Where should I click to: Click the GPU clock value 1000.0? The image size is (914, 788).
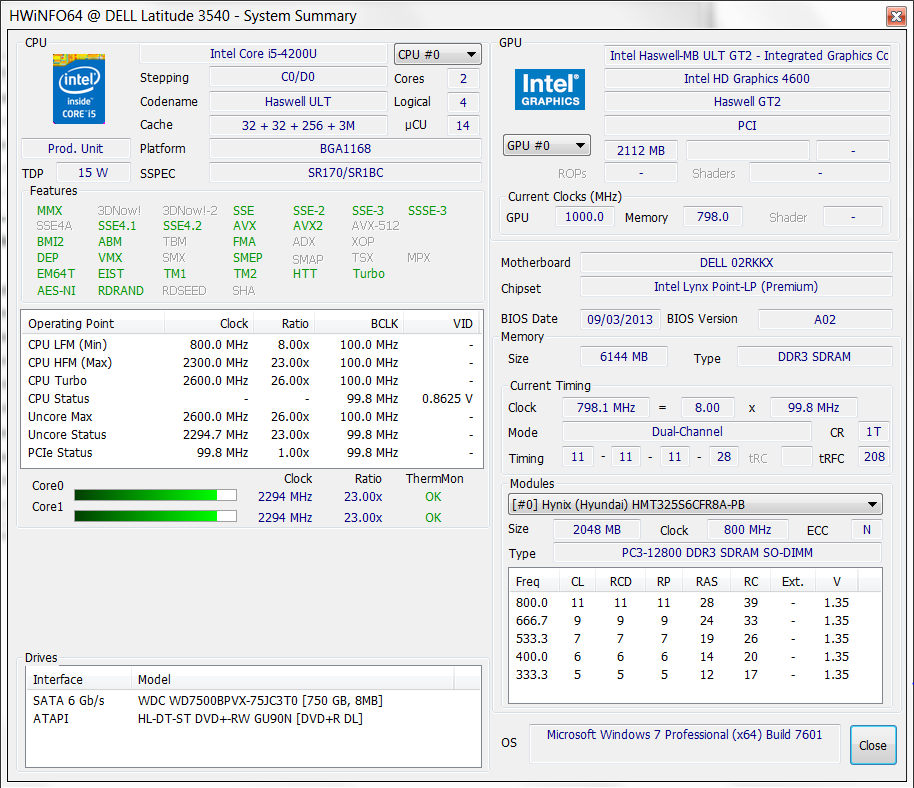[584, 217]
